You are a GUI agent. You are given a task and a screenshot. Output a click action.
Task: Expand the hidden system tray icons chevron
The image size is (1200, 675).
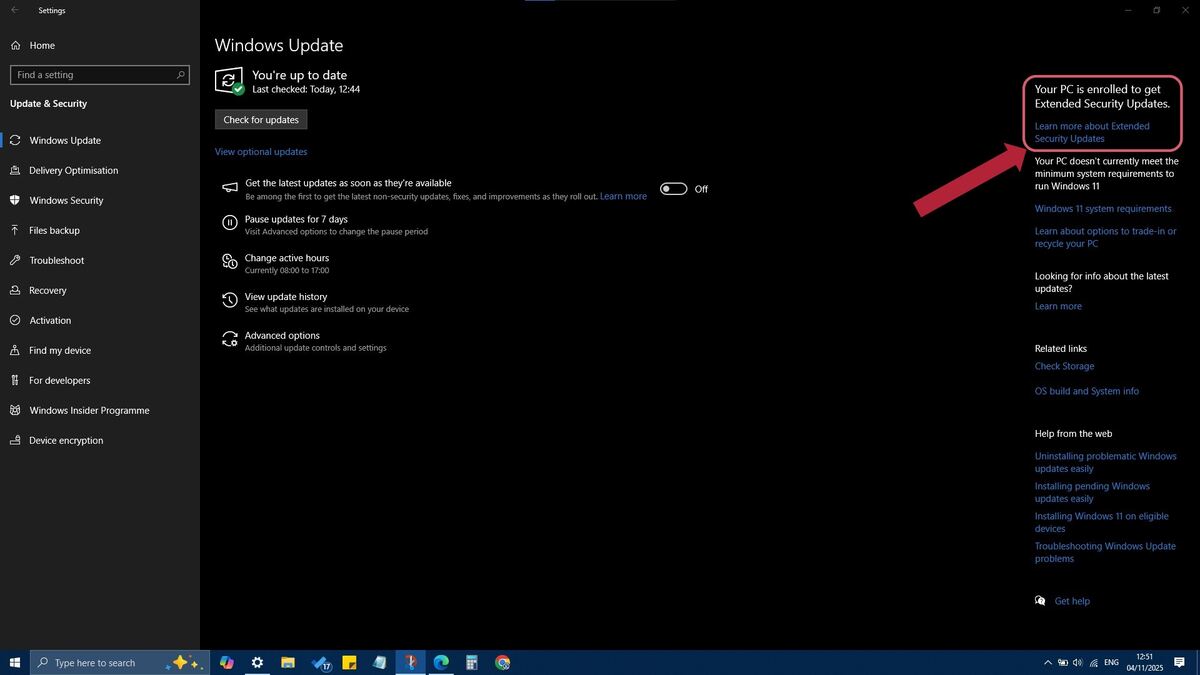click(x=1047, y=662)
